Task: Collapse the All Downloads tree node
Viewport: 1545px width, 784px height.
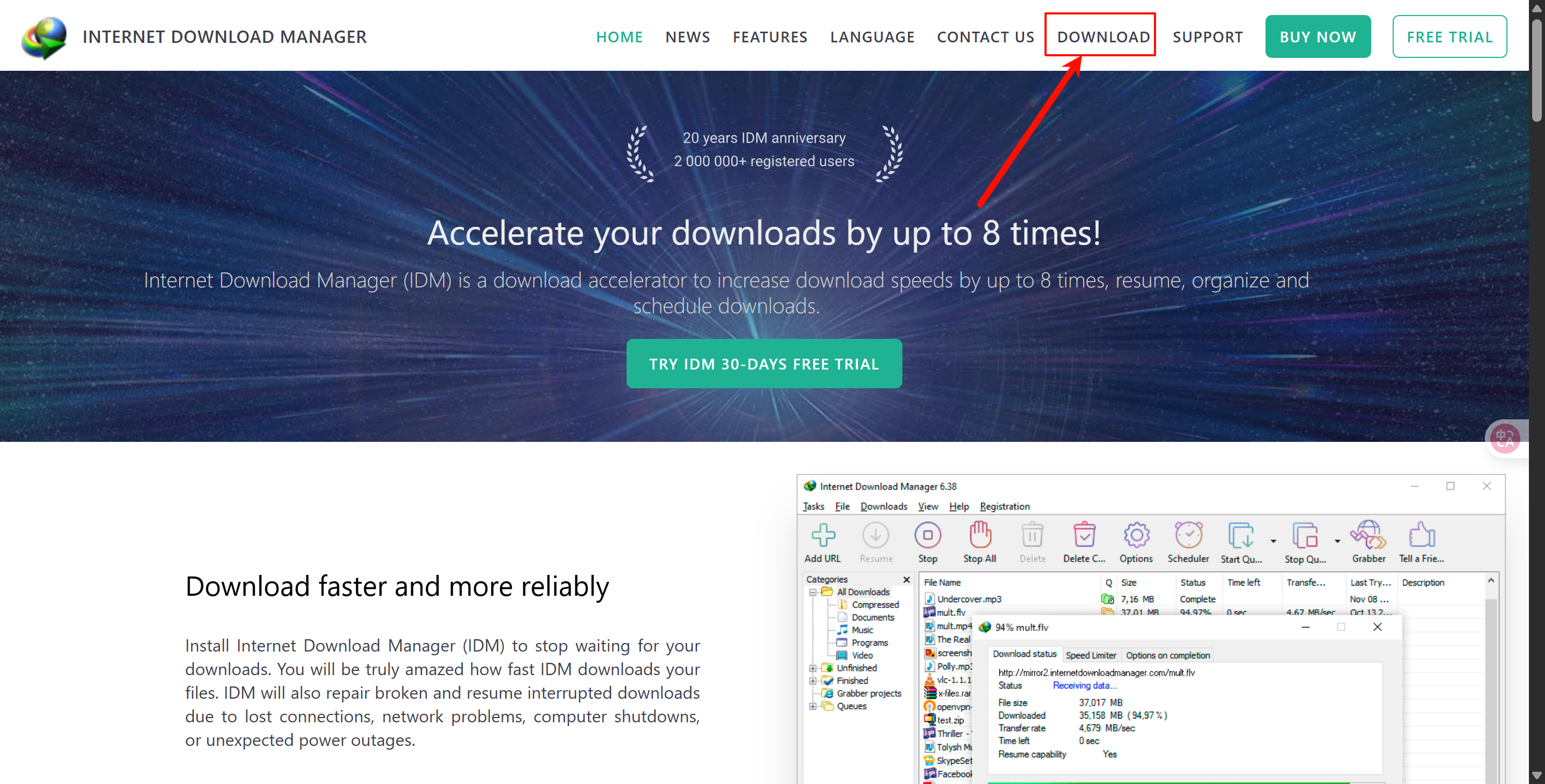Action: pos(813,591)
